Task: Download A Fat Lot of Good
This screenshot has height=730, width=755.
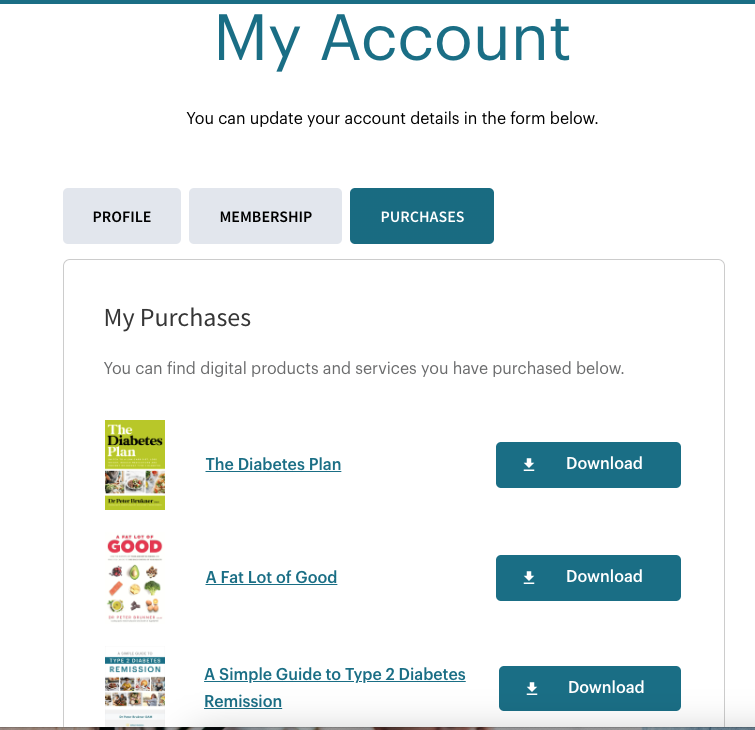Action: (x=588, y=578)
